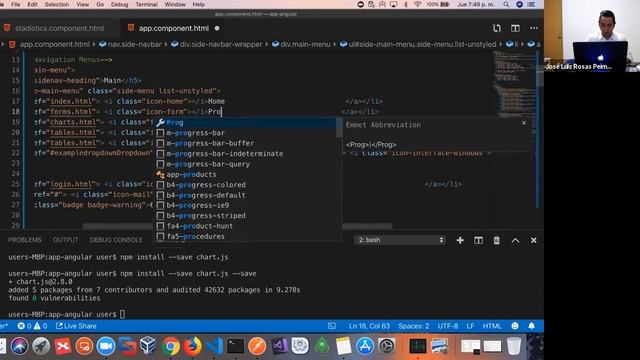Click the errors and warnings counter
The width and height of the screenshot is (640, 360).
32,326
